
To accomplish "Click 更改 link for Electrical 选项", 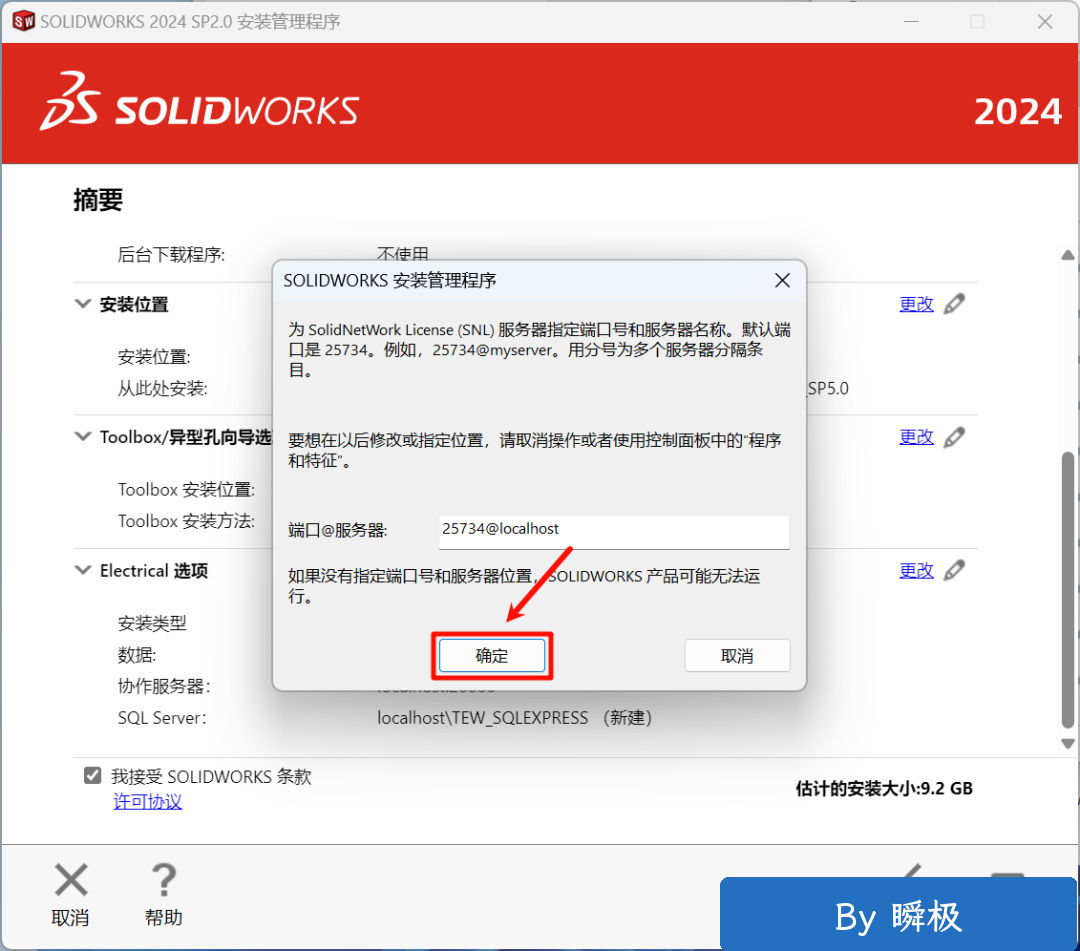I will 916,570.
